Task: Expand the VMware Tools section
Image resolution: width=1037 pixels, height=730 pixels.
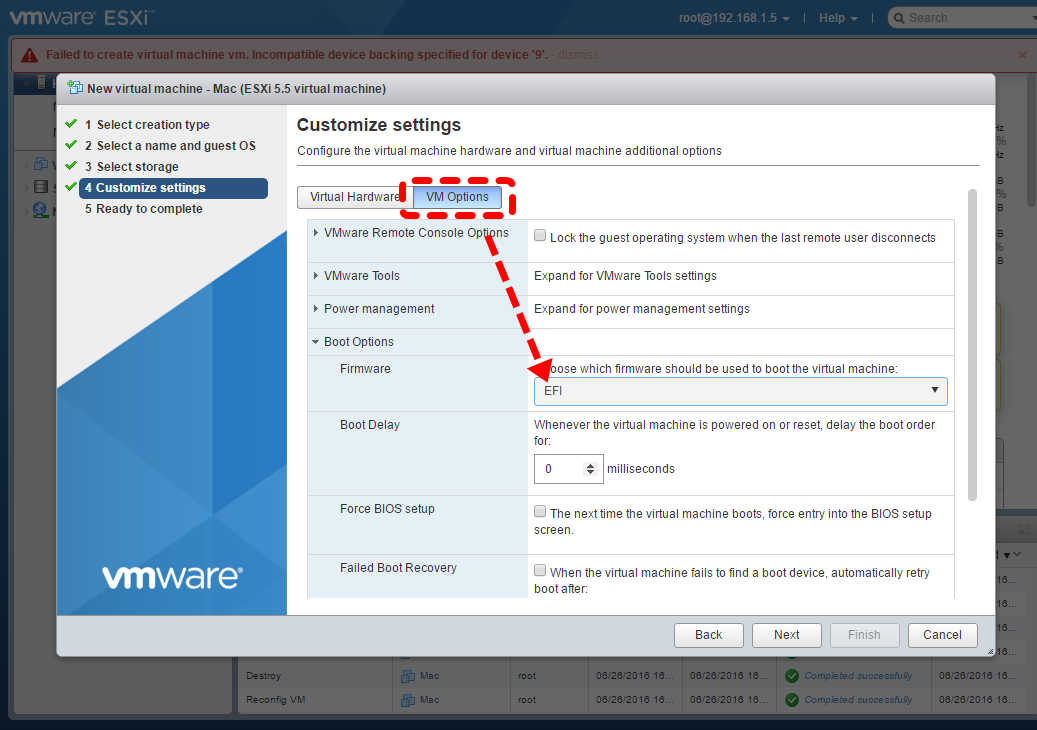Action: [x=316, y=276]
